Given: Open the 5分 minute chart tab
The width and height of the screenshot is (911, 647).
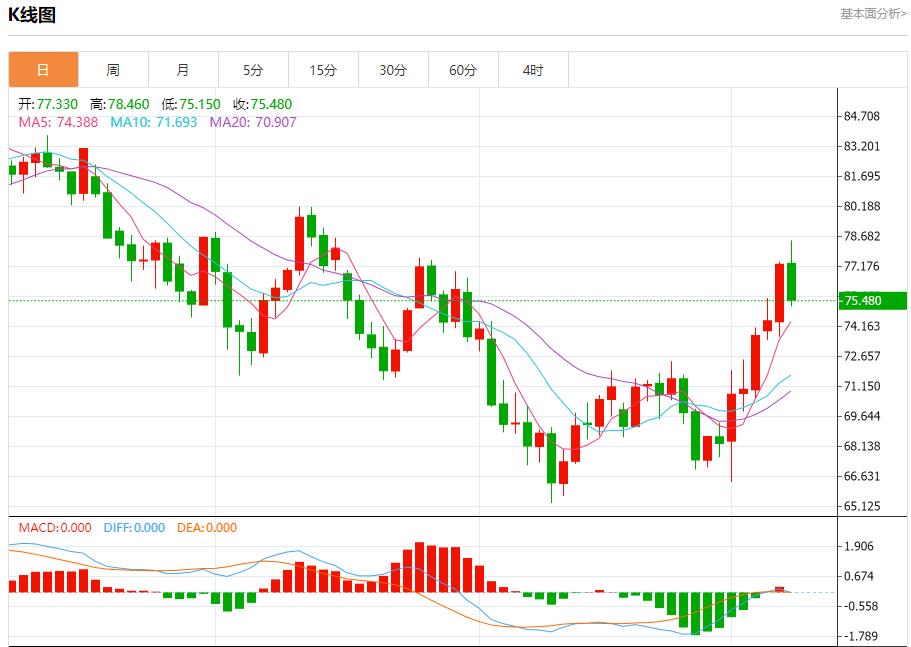Looking at the screenshot, I should point(253,70).
